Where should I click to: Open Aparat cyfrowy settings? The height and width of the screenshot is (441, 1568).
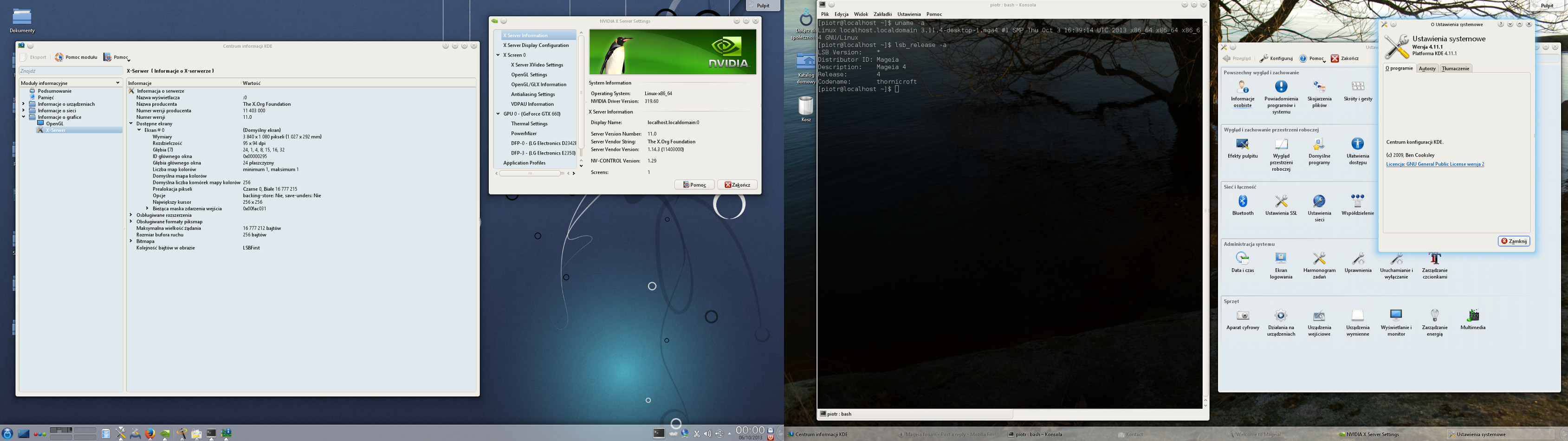tap(1242, 320)
